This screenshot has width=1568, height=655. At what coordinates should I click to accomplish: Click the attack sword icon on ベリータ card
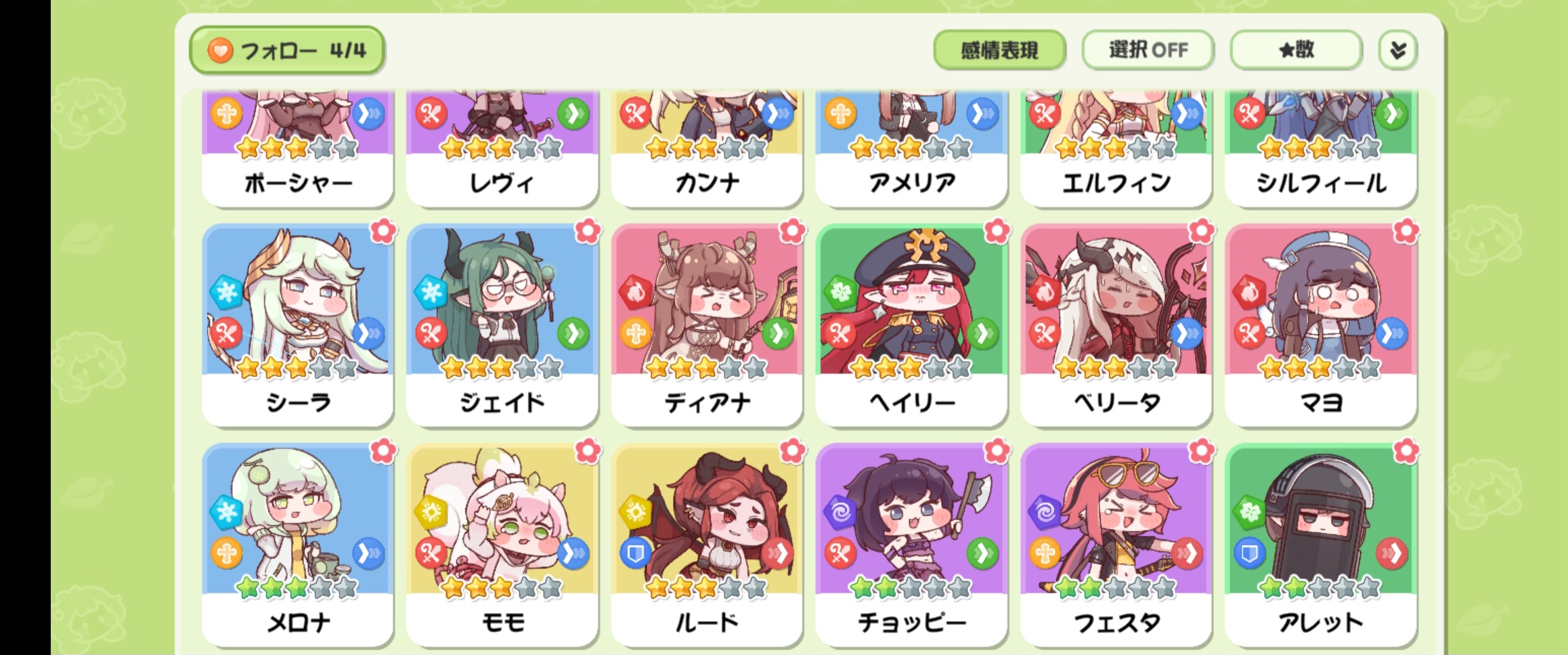[1045, 333]
